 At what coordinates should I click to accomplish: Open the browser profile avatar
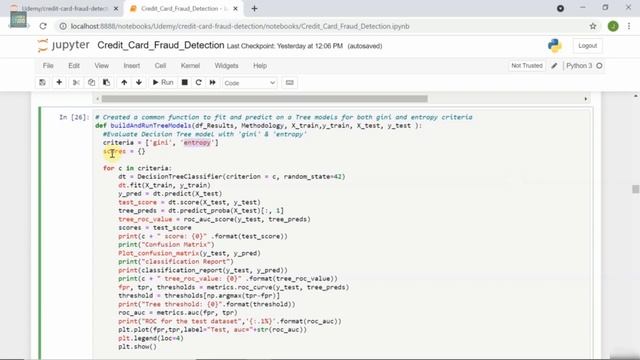click(613, 26)
